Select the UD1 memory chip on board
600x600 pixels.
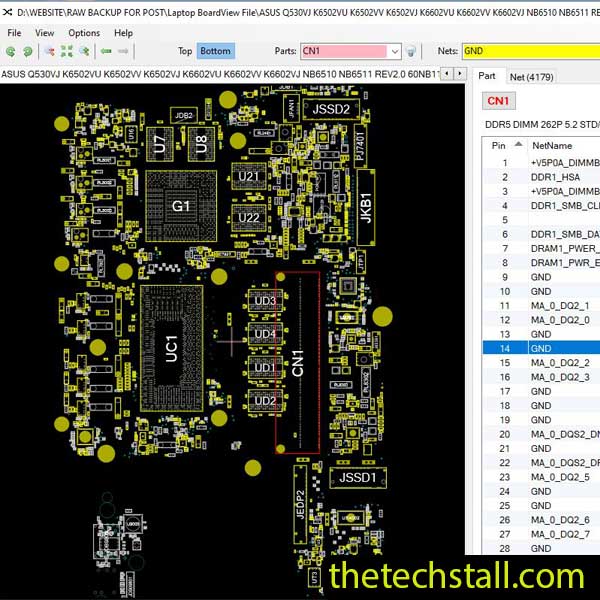point(265,367)
